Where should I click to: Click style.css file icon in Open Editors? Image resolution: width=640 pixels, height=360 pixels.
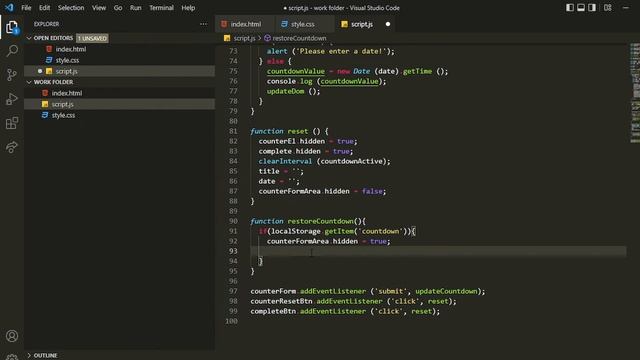49,60
